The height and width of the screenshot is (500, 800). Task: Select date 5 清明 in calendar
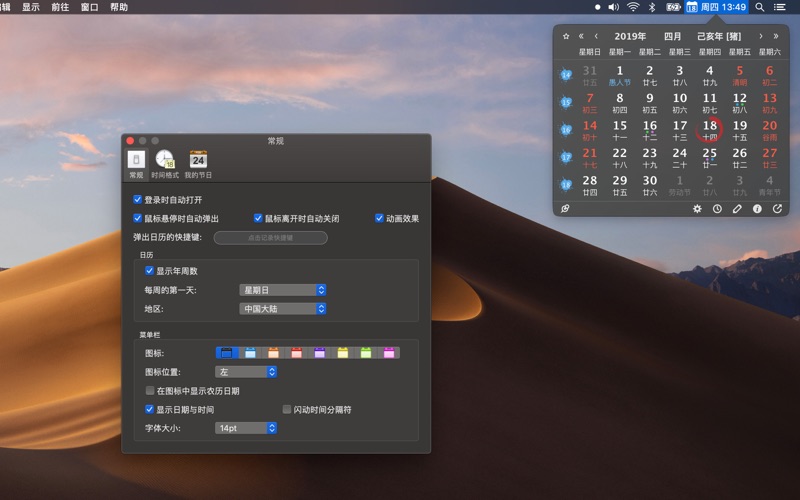740,75
